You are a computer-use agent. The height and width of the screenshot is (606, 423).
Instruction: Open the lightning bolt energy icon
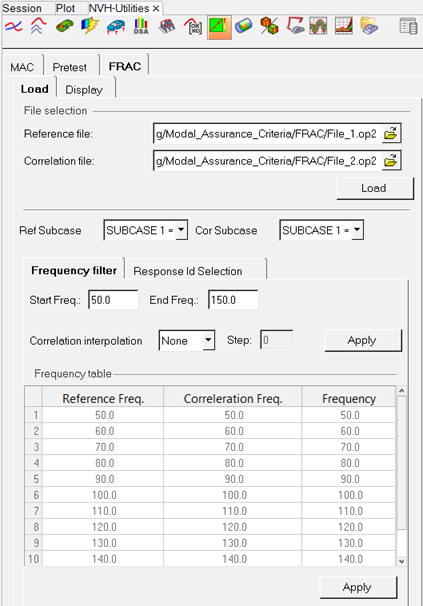[89, 26]
